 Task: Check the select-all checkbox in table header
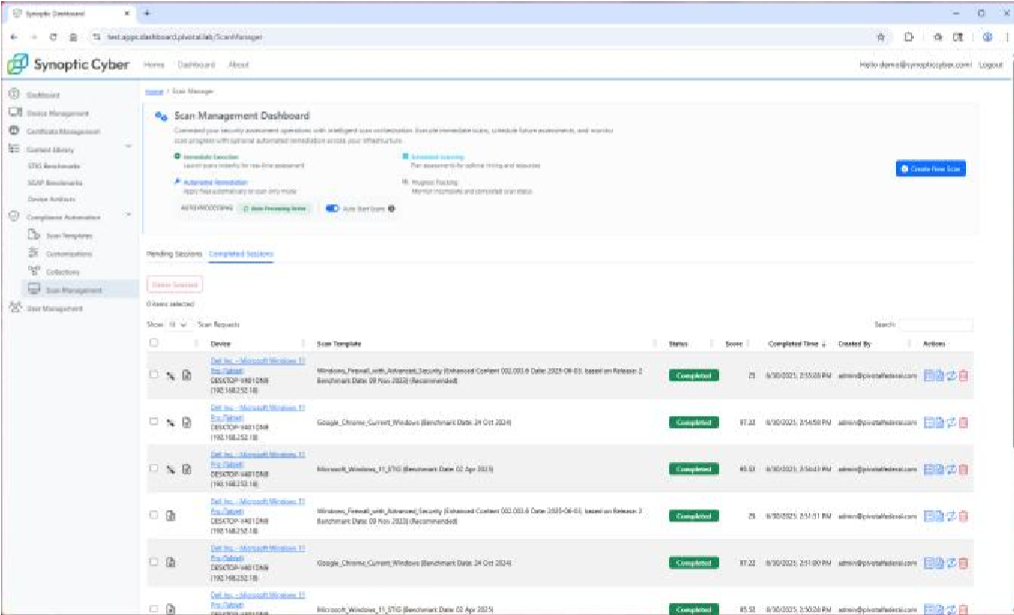tap(153, 343)
